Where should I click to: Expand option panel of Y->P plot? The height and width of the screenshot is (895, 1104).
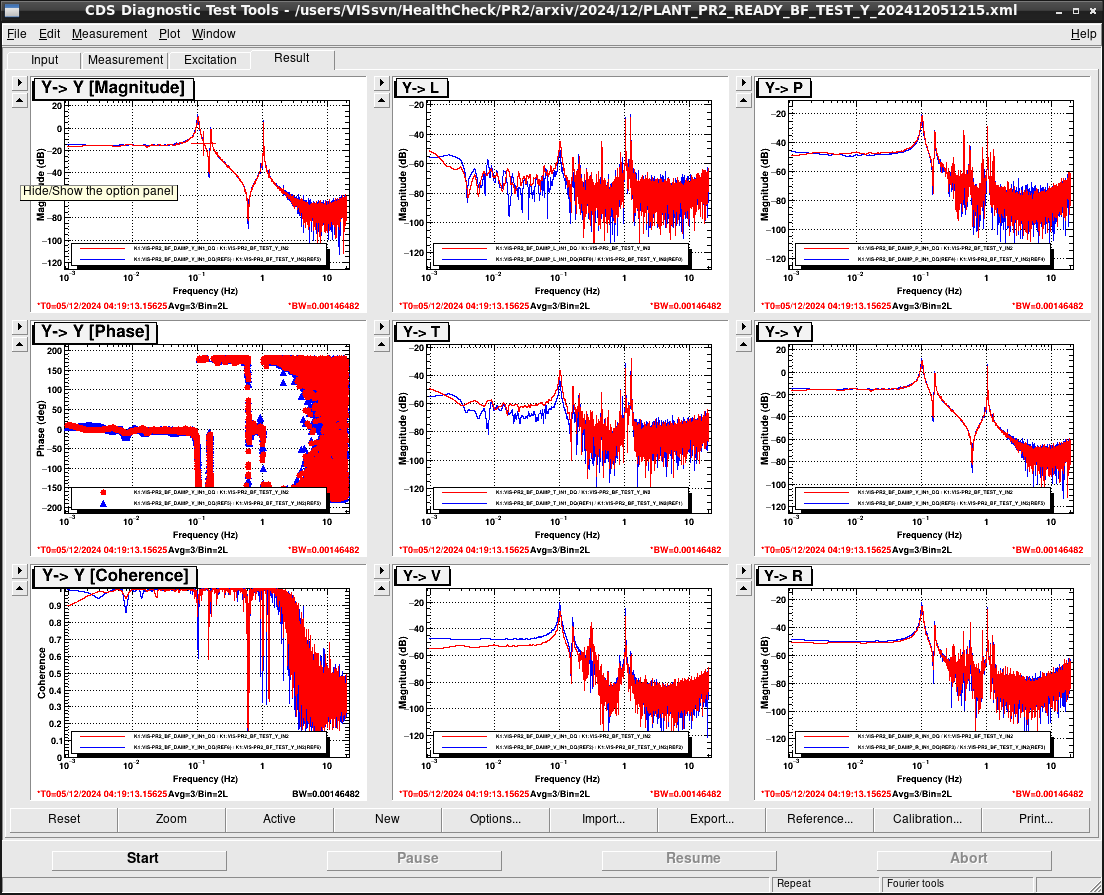click(x=744, y=82)
